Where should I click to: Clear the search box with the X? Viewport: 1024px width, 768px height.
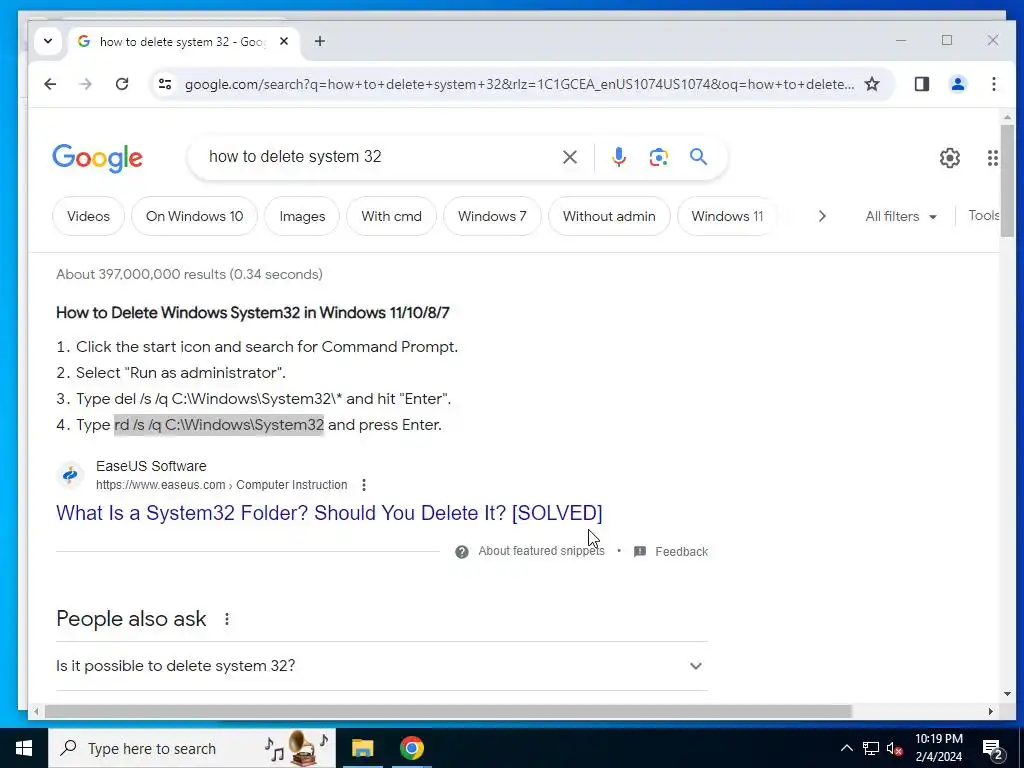click(569, 157)
